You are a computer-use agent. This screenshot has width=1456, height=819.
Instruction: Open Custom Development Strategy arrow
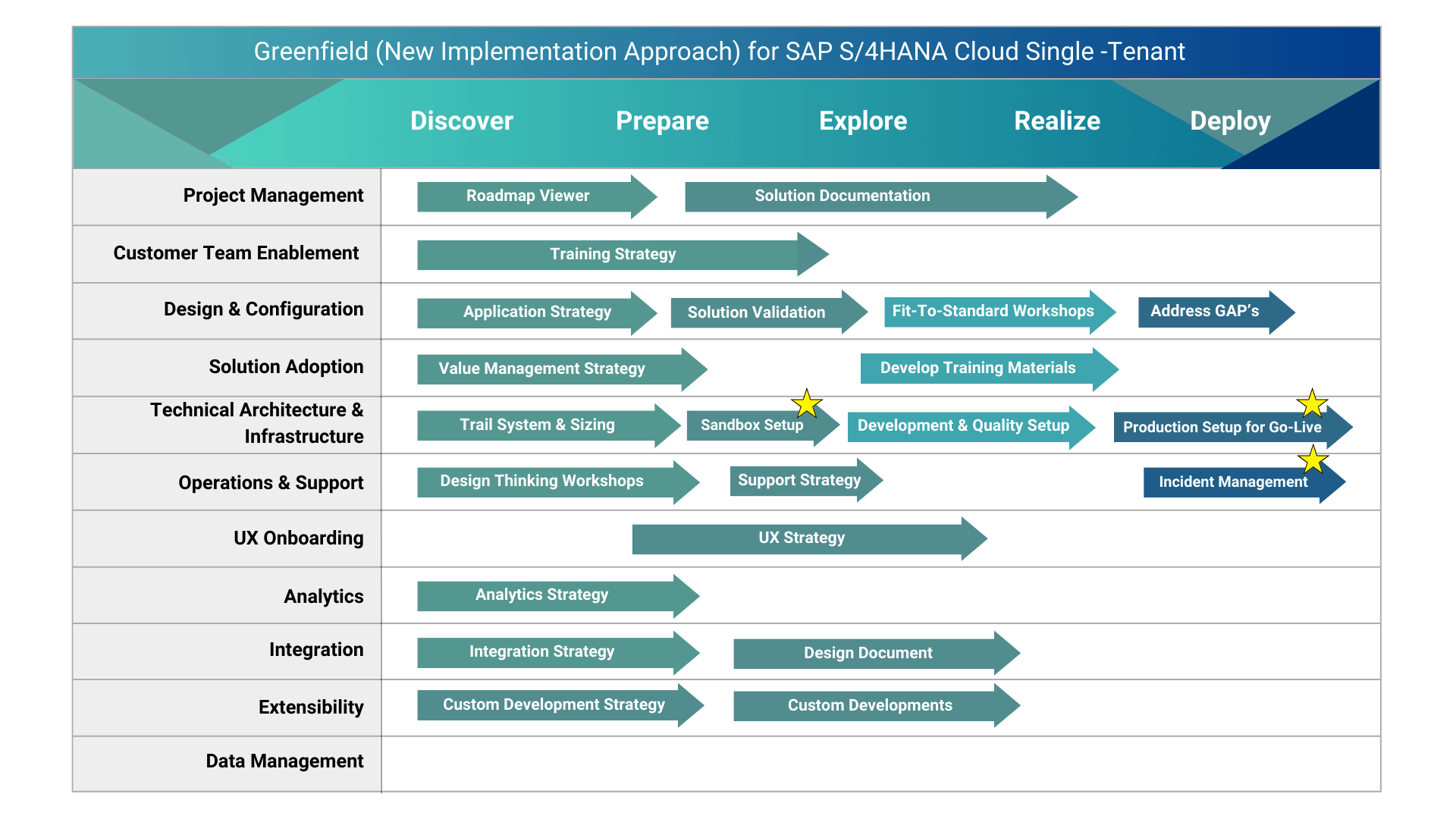point(560,705)
